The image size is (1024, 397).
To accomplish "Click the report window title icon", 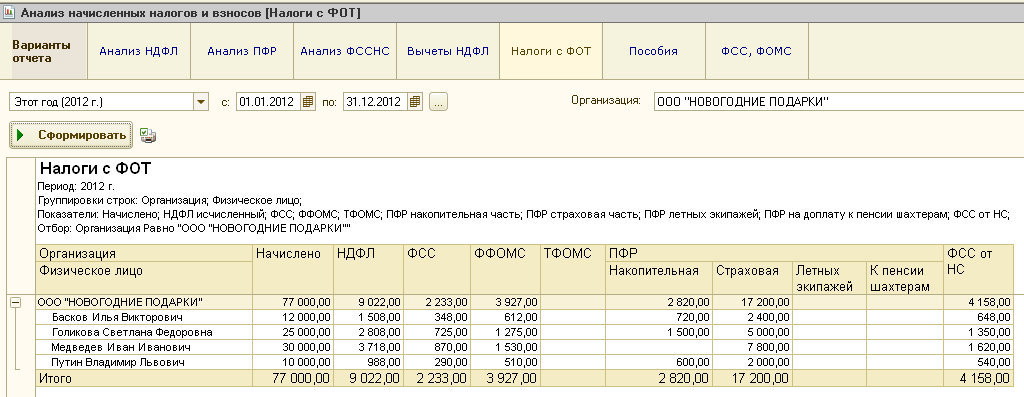I will pos(9,12).
